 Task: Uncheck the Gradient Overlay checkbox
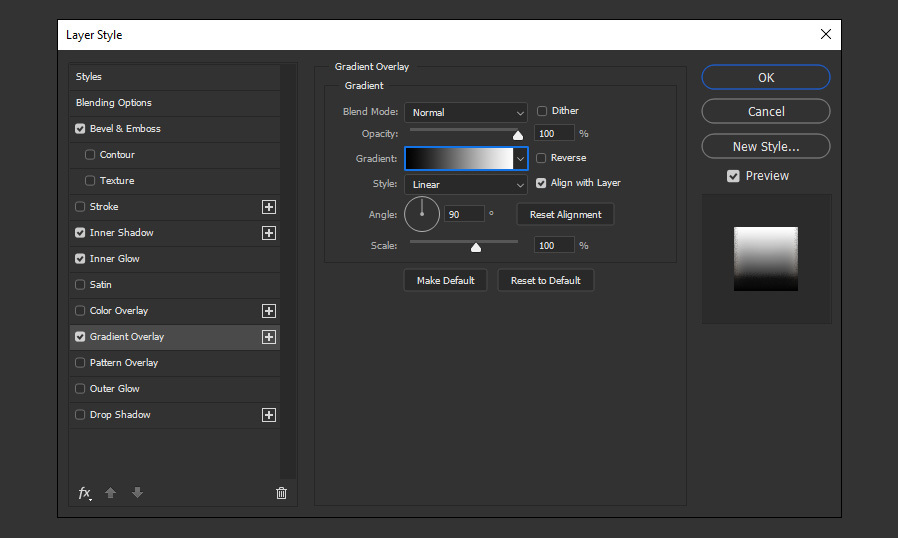tap(80, 337)
